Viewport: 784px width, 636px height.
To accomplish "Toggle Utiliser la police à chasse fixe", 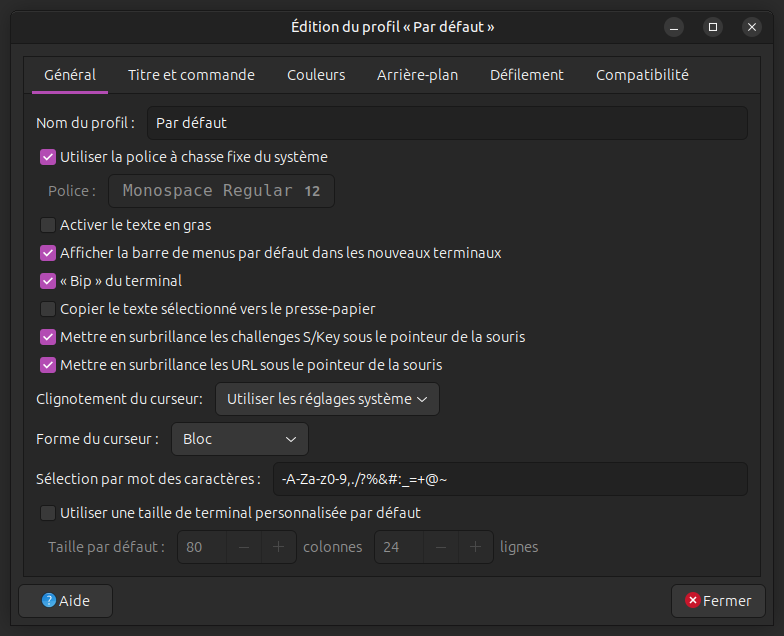I will [x=48, y=157].
